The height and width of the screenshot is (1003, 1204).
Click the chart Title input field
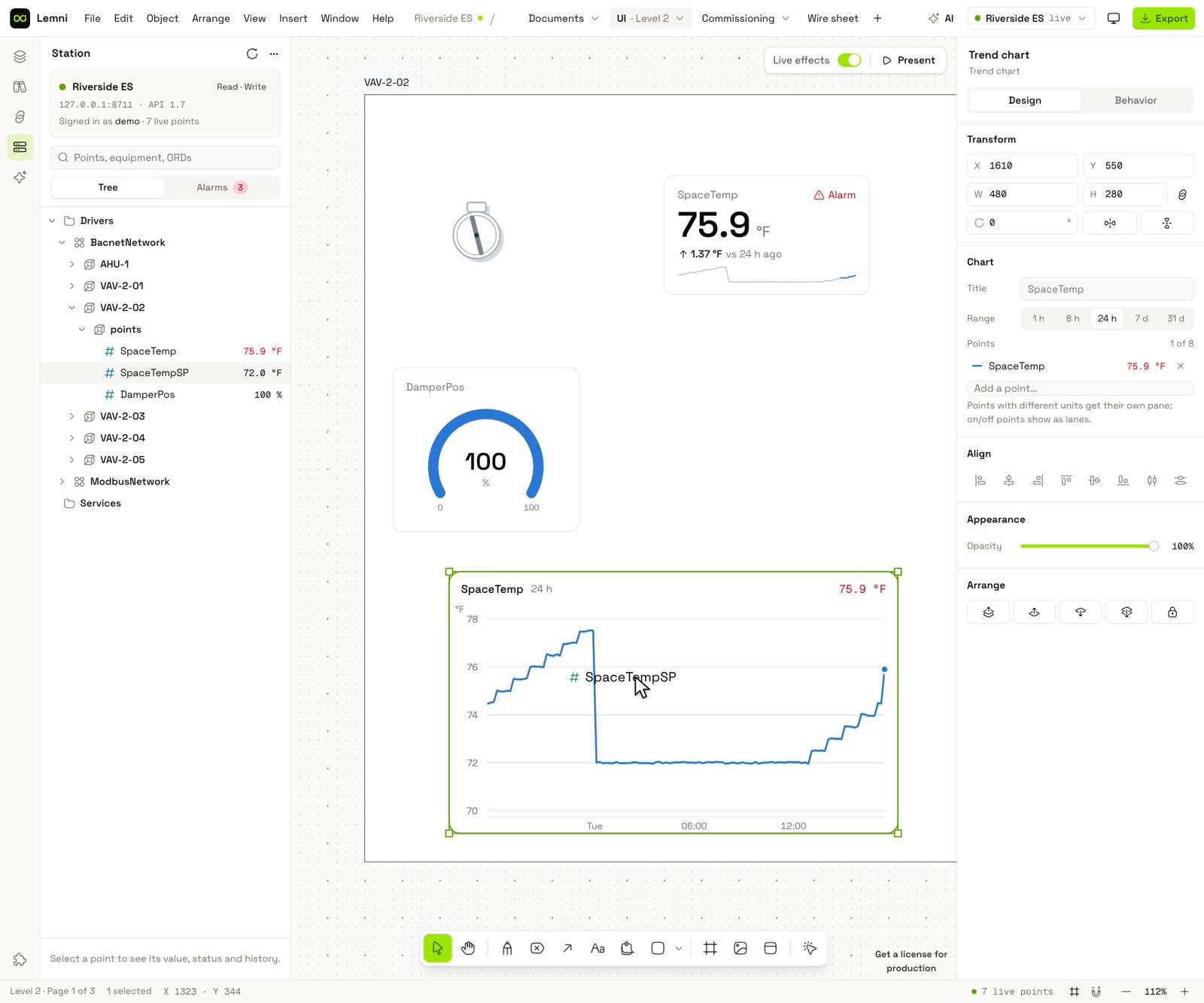(1107, 289)
